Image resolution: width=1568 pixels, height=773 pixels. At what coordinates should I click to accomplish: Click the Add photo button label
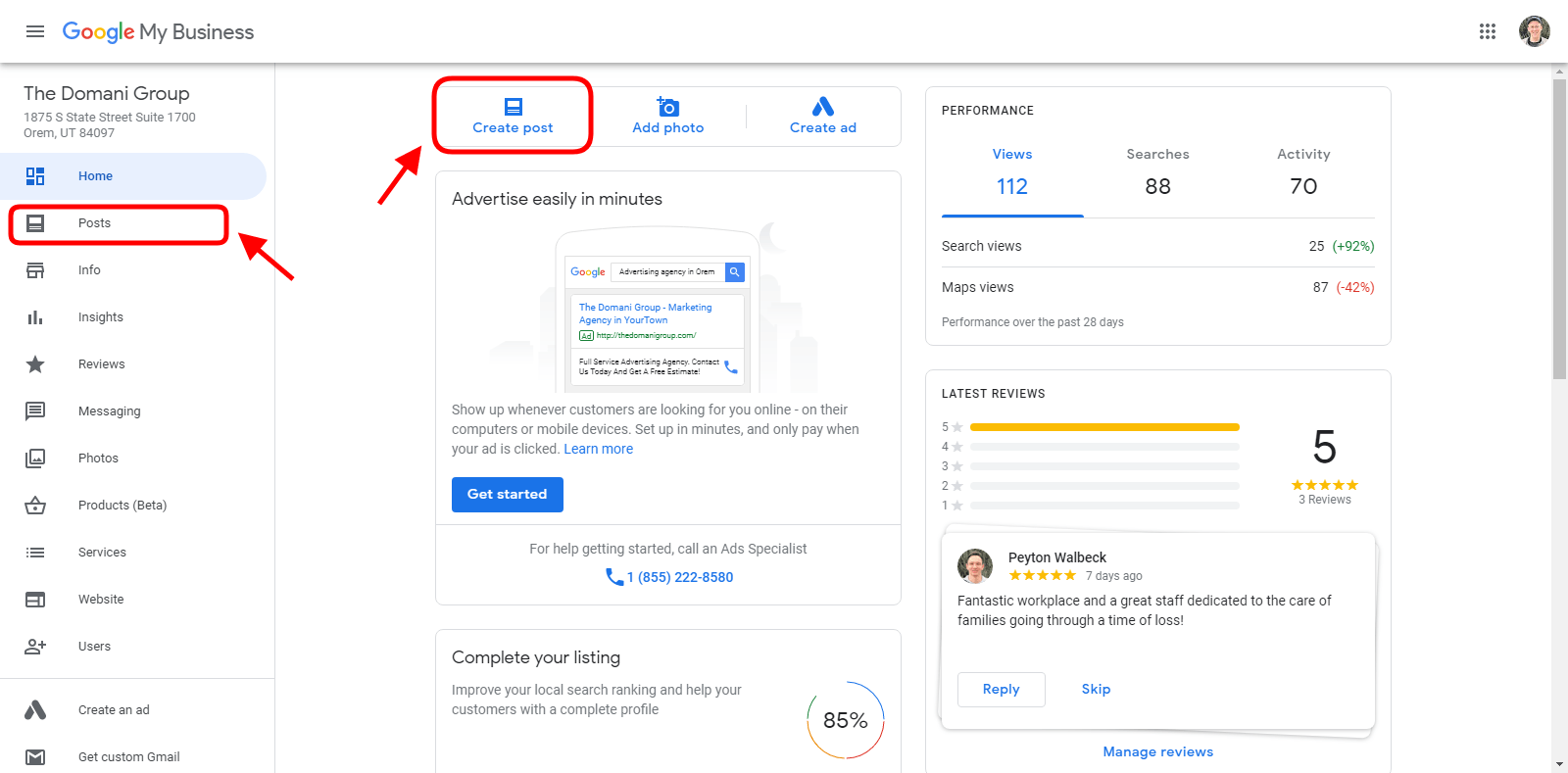click(x=668, y=127)
